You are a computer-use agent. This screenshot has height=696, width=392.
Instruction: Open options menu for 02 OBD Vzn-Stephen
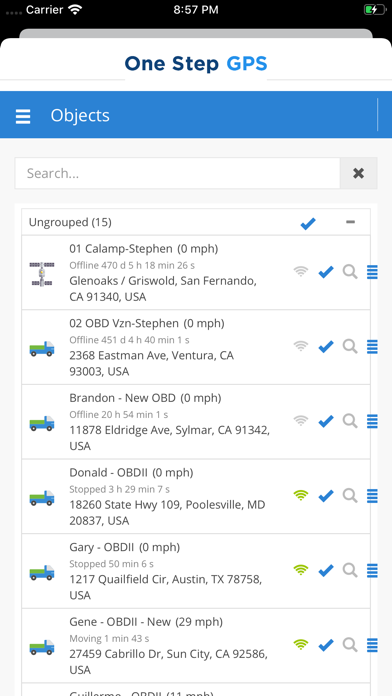[372, 347]
